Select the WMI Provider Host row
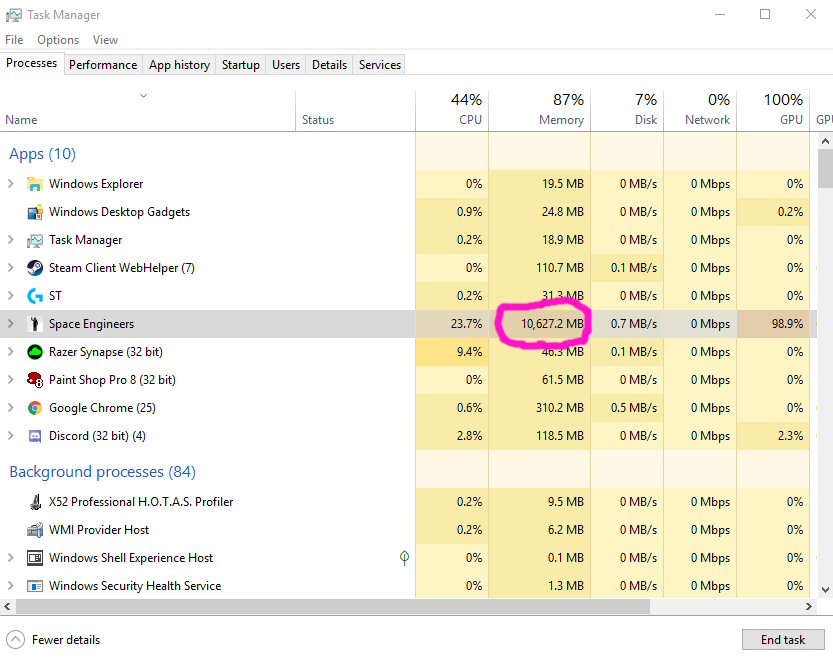The width and height of the screenshot is (833, 664). pos(99,530)
